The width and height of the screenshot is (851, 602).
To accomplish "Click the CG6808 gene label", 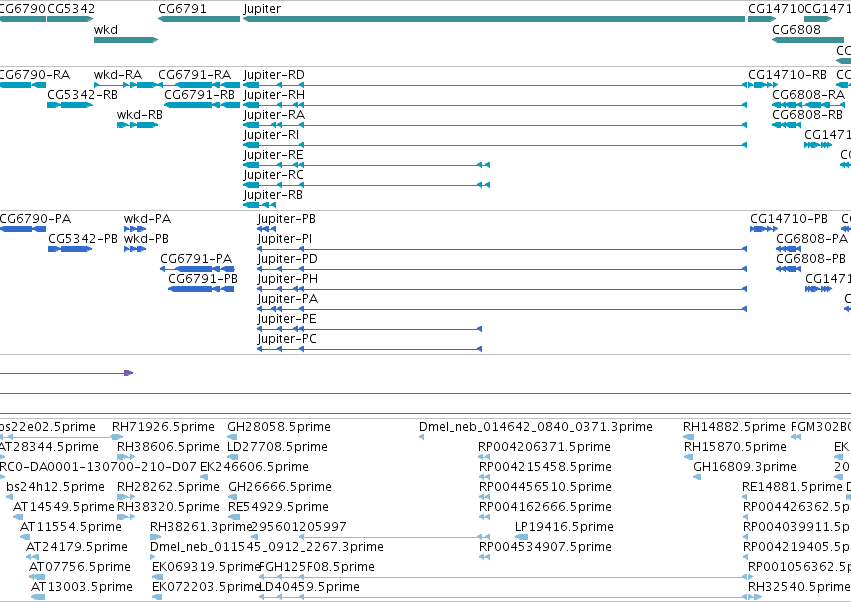I will (x=796, y=30).
